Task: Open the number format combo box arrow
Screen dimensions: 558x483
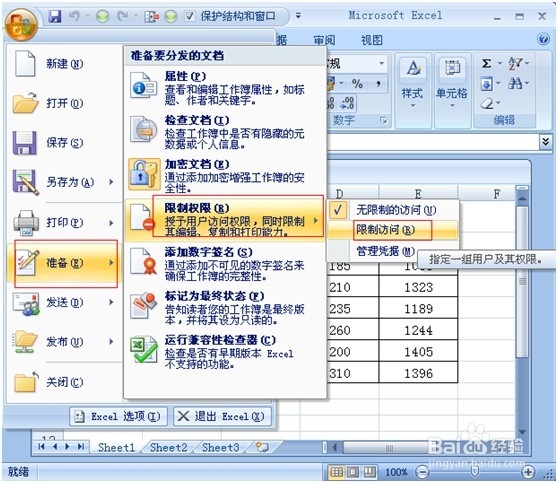Action: (x=381, y=63)
